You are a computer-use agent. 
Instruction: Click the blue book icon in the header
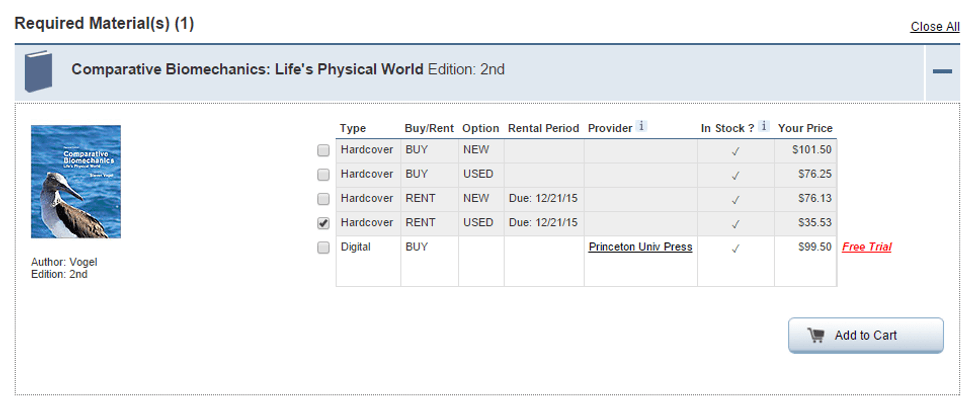pyautogui.click(x=38, y=71)
